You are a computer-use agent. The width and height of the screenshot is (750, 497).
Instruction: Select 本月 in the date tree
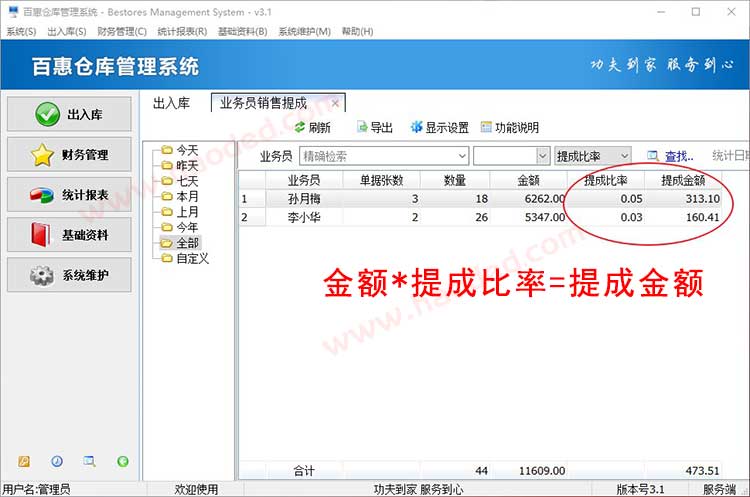187,196
